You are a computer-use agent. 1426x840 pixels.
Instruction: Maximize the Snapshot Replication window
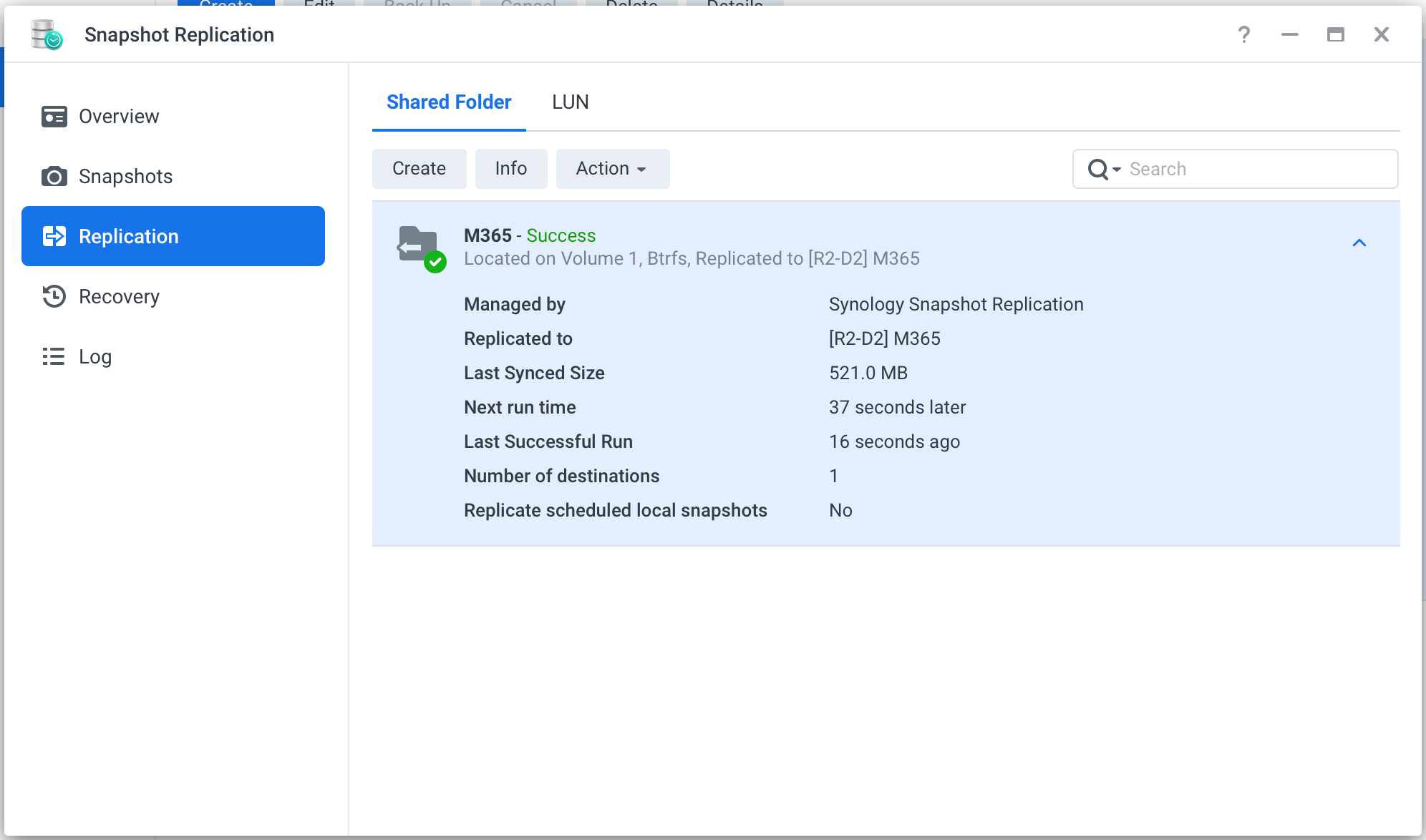coord(1335,34)
